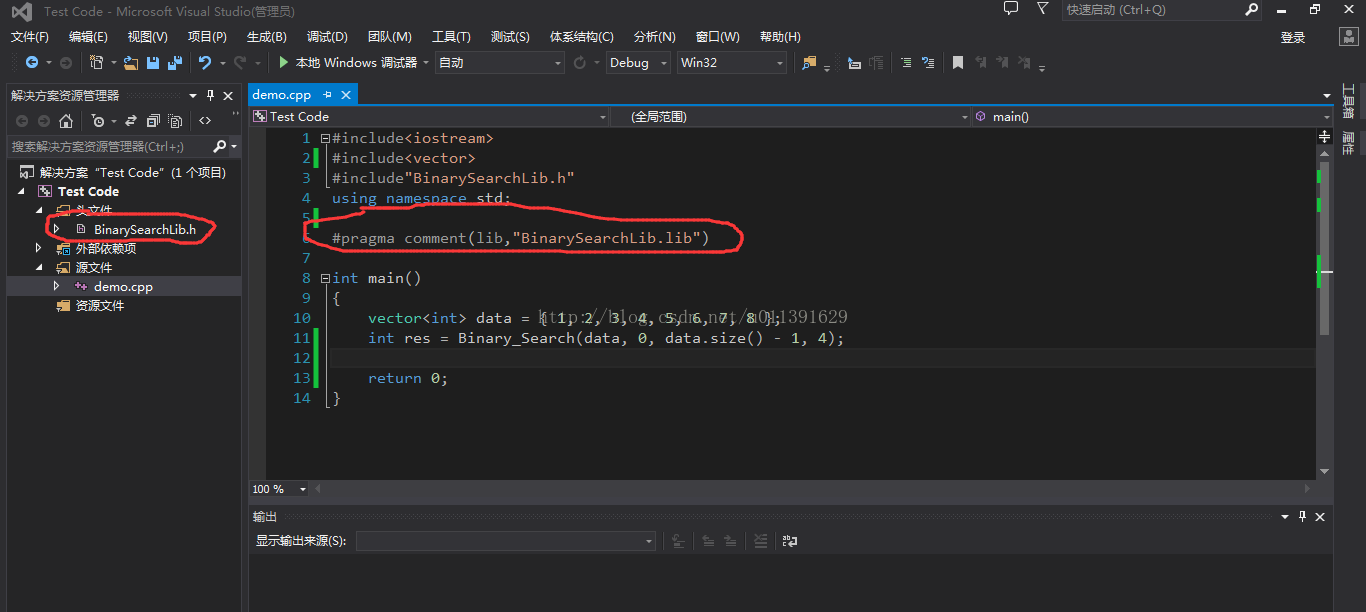Click the New Project toolbar icon

tap(96, 62)
